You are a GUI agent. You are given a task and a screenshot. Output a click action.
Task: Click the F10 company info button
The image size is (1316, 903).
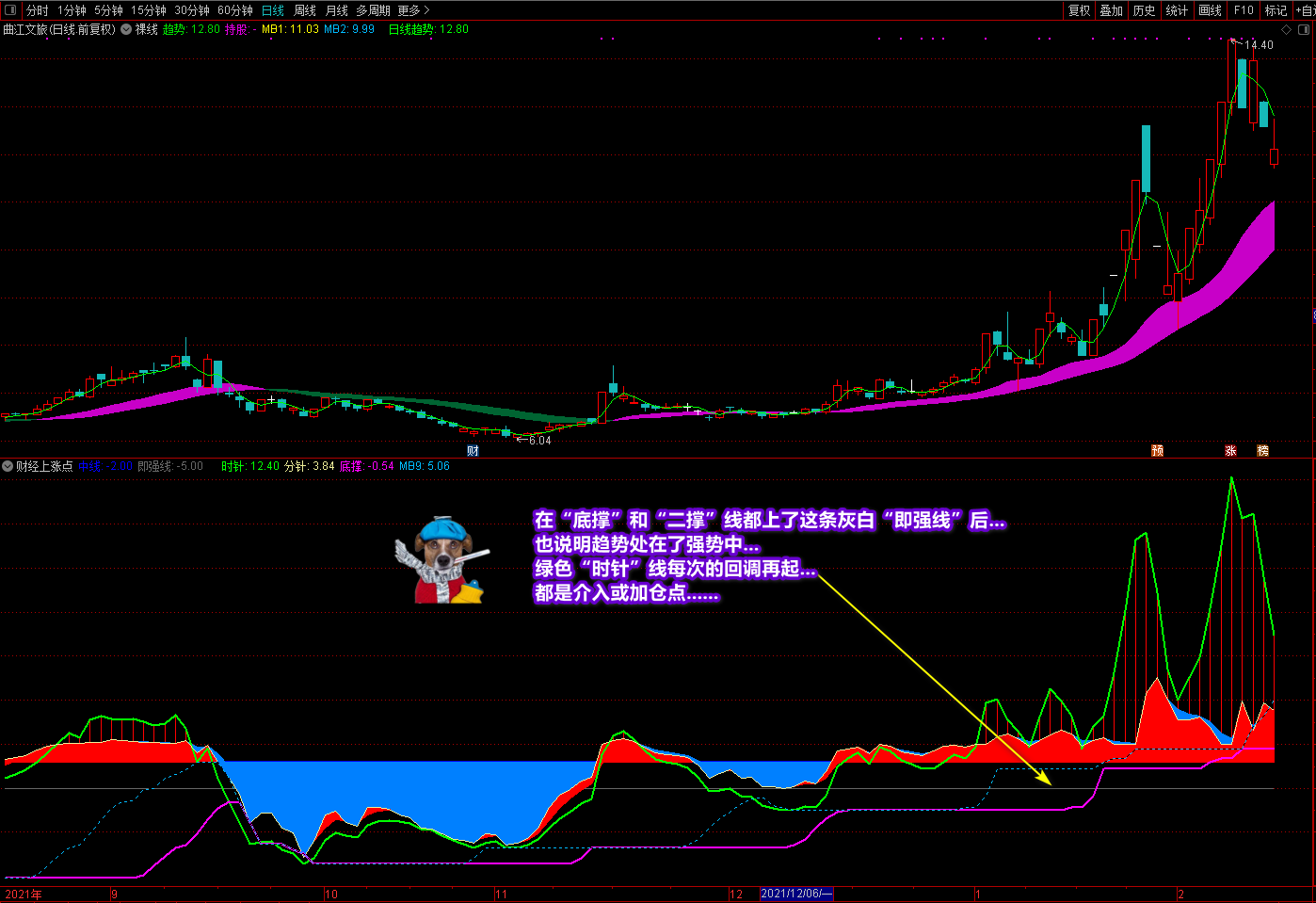[1244, 10]
